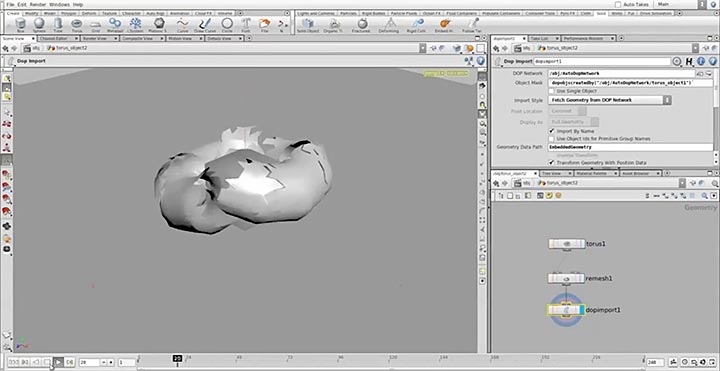Open Take List tab dropdown arrow
This screenshot has height=371, width=720.
point(557,39)
